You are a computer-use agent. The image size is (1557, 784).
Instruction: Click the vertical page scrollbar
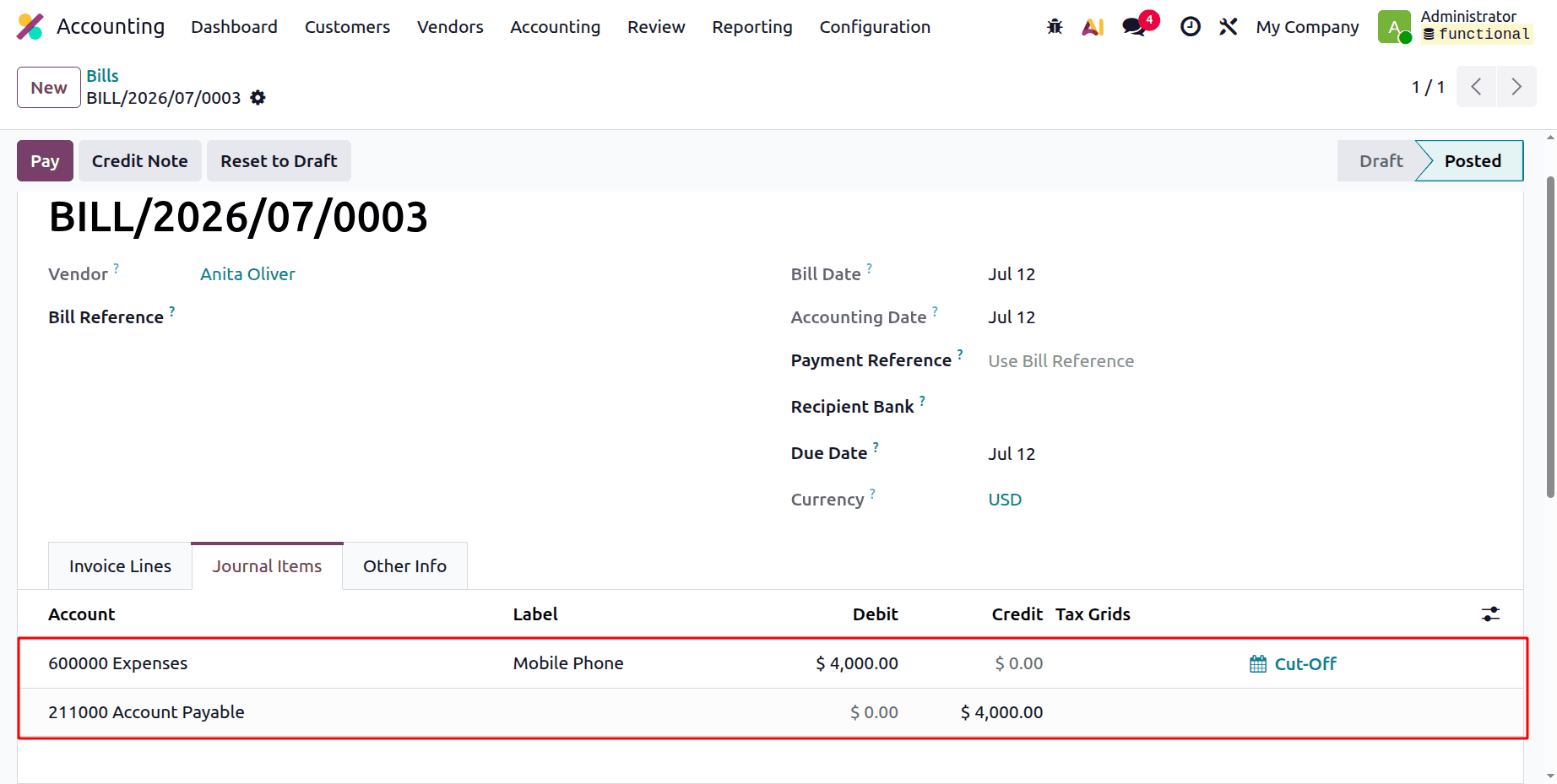1550,338
